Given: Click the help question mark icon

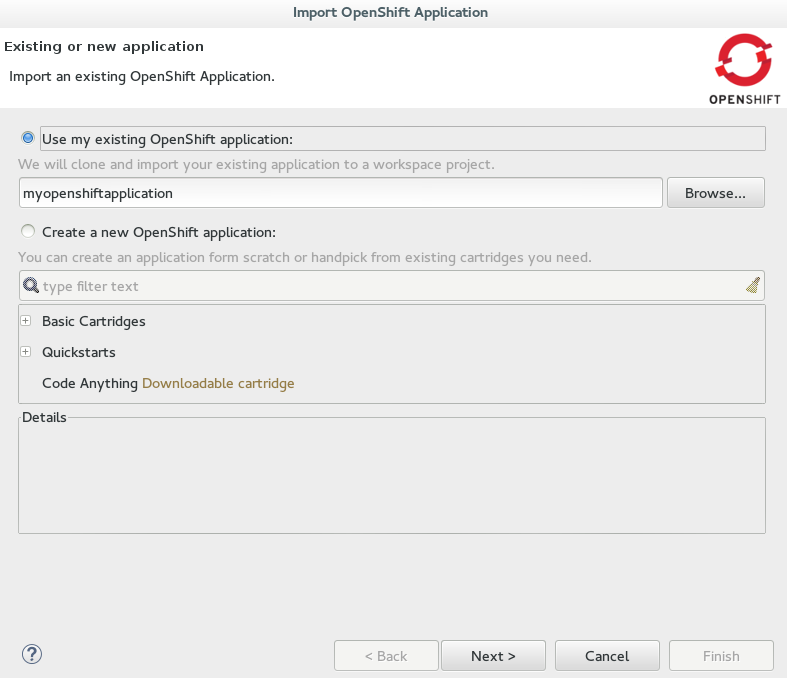Looking at the screenshot, I should coord(32,654).
